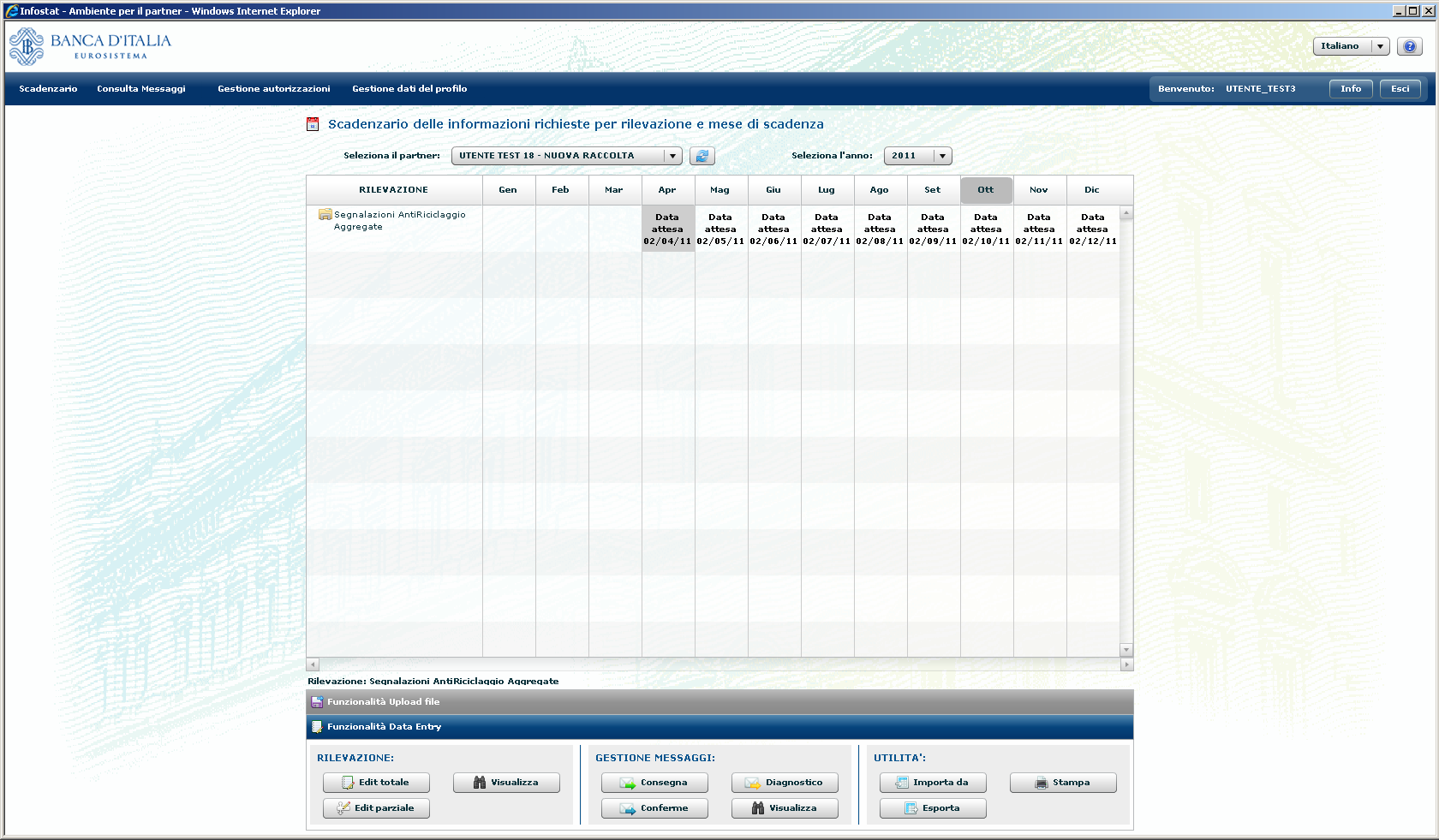Click the Funzionalità Upload file disk icon
Screen dimensions: 1439x840
[x=317, y=702]
